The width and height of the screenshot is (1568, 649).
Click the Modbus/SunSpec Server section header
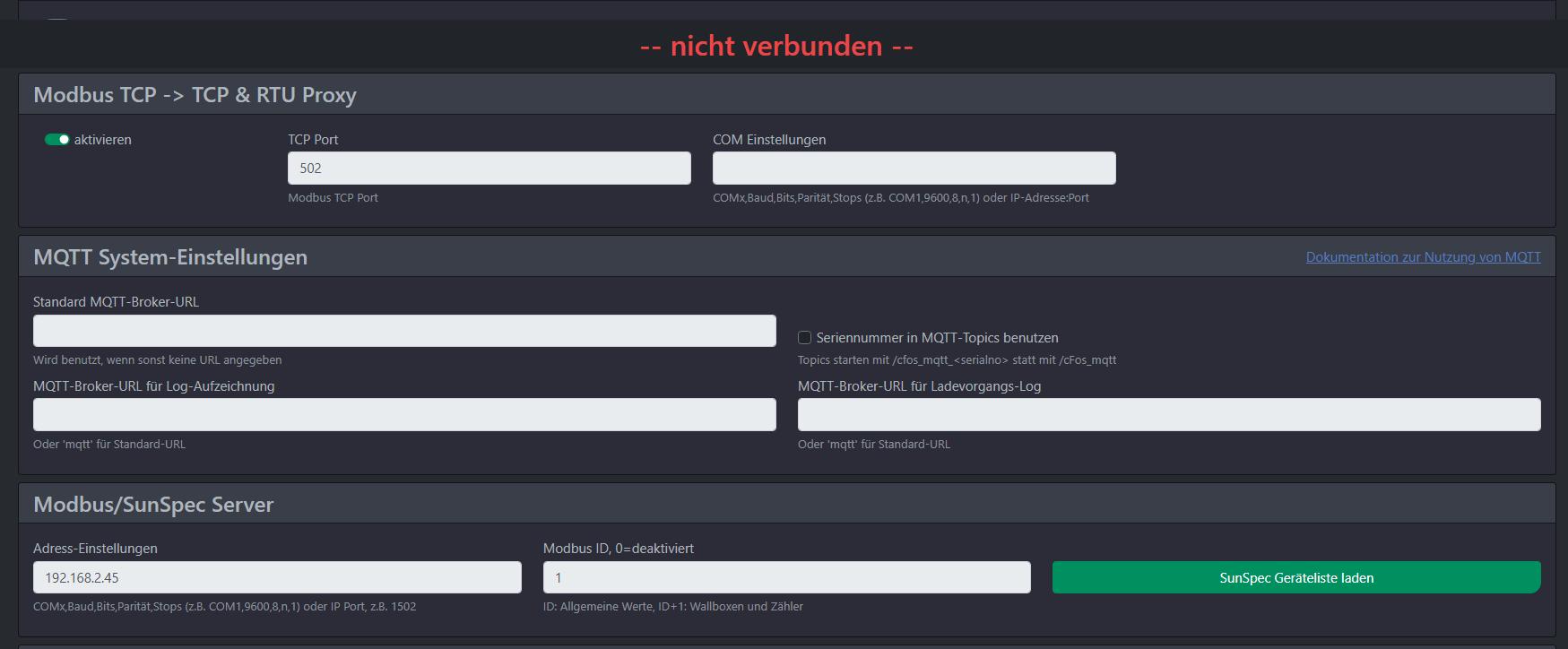coord(153,505)
